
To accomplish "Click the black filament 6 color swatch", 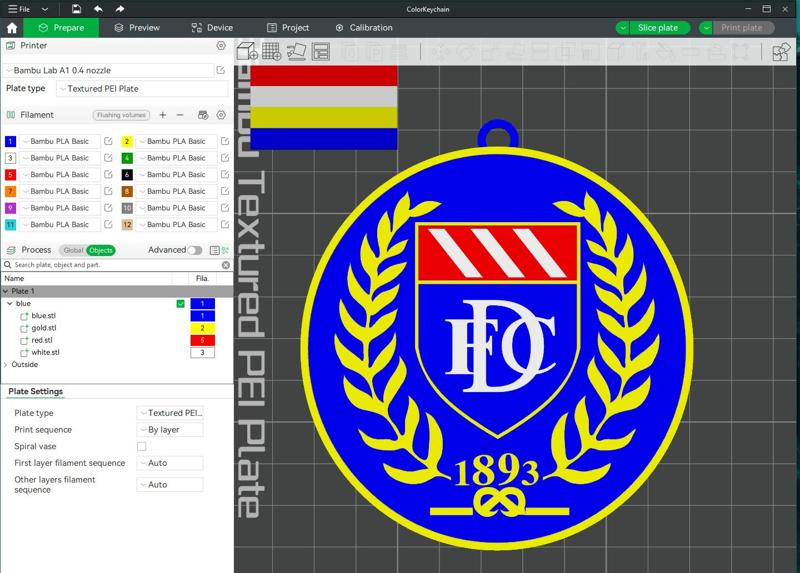I will [x=127, y=175].
